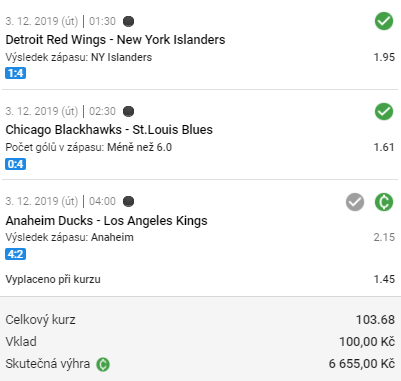Click the 1.95 odds value
The width and height of the screenshot is (401, 381).
(384, 57)
